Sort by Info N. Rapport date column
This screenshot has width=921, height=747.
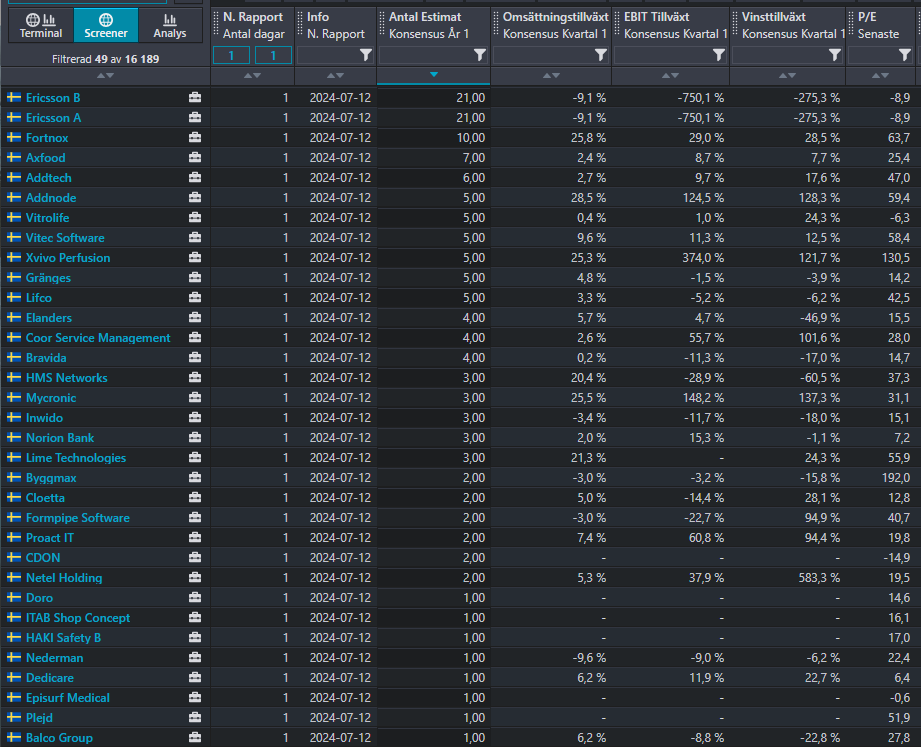pos(335,76)
